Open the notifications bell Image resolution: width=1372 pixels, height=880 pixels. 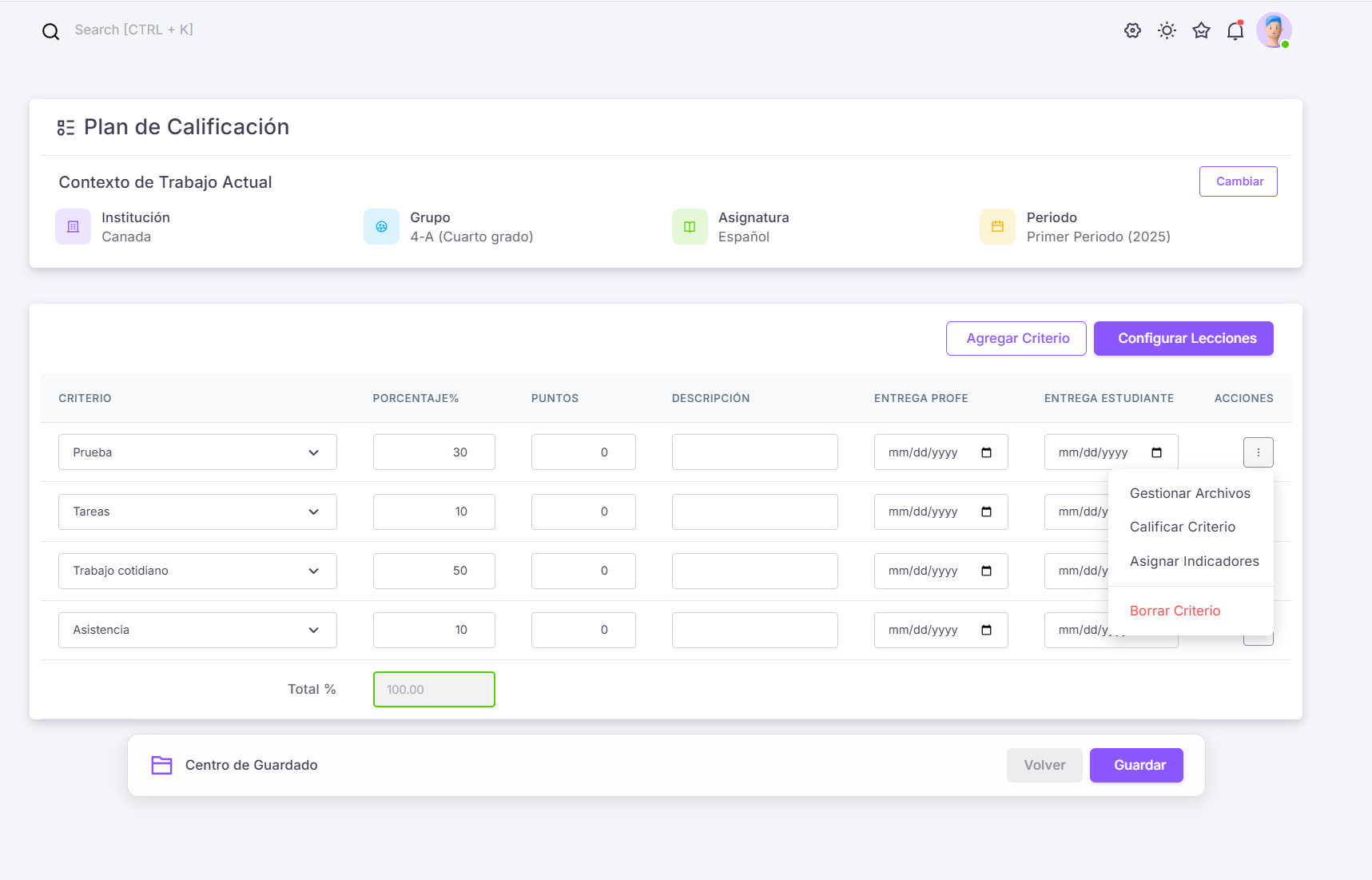(x=1235, y=31)
